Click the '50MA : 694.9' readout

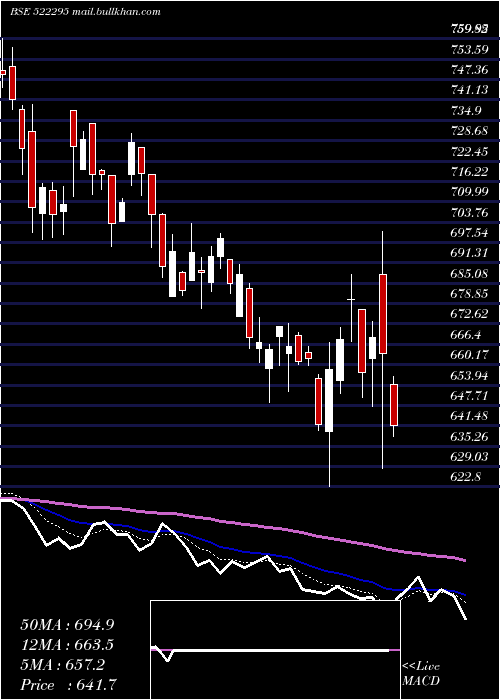pyautogui.click(x=68, y=625)
